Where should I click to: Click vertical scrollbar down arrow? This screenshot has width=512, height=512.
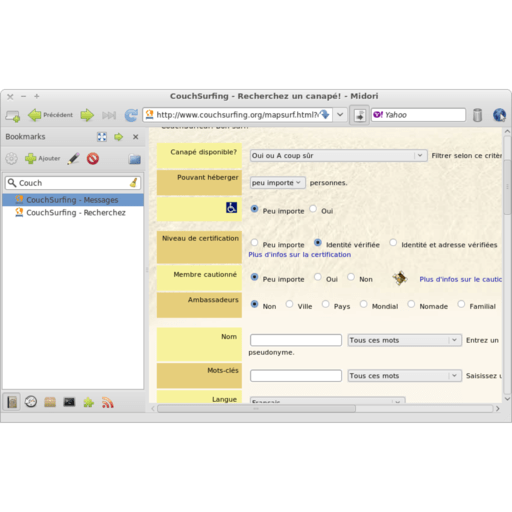tap(507, 399)
